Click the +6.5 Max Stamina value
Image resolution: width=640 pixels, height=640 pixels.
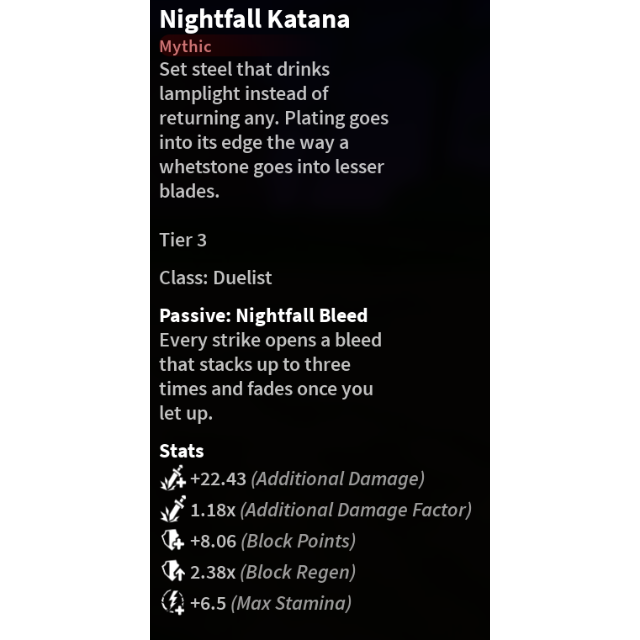tap(208, 603)
